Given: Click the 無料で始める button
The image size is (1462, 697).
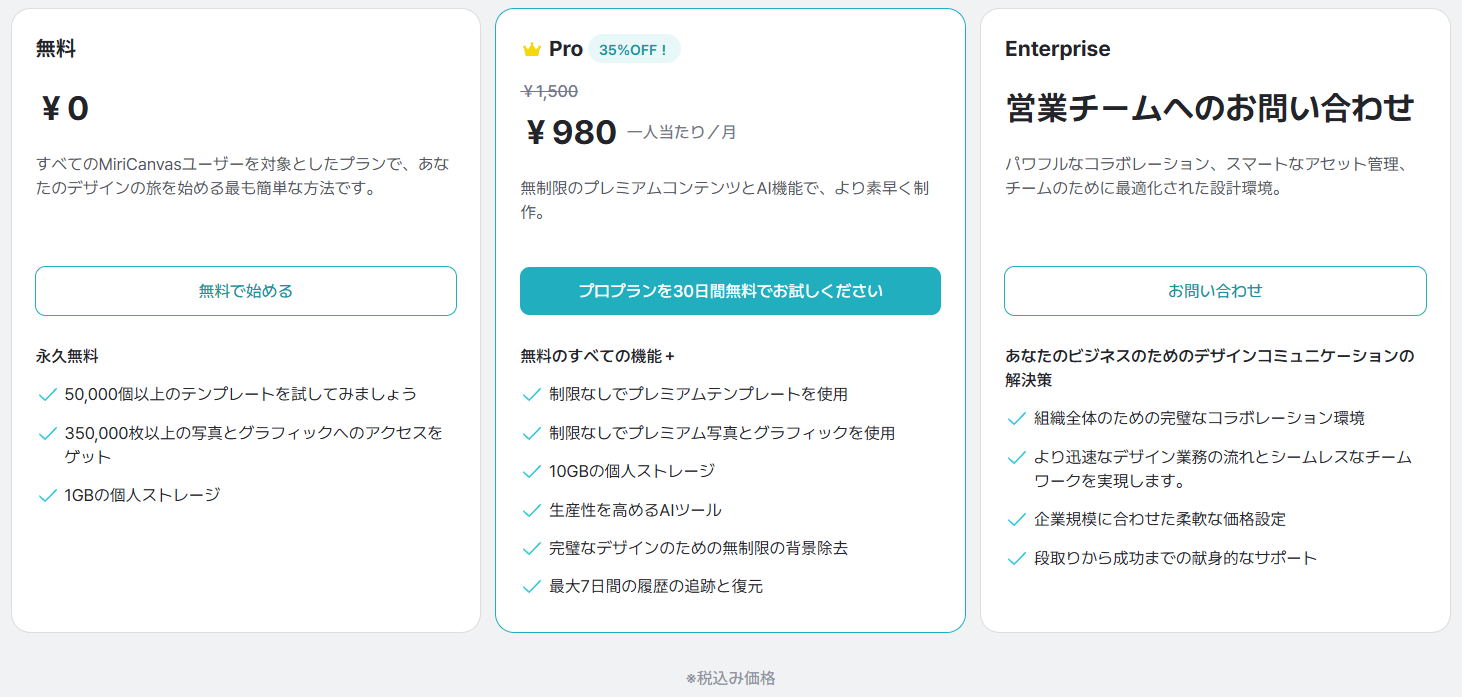Looking at the screenshot, I should (246, 291).
